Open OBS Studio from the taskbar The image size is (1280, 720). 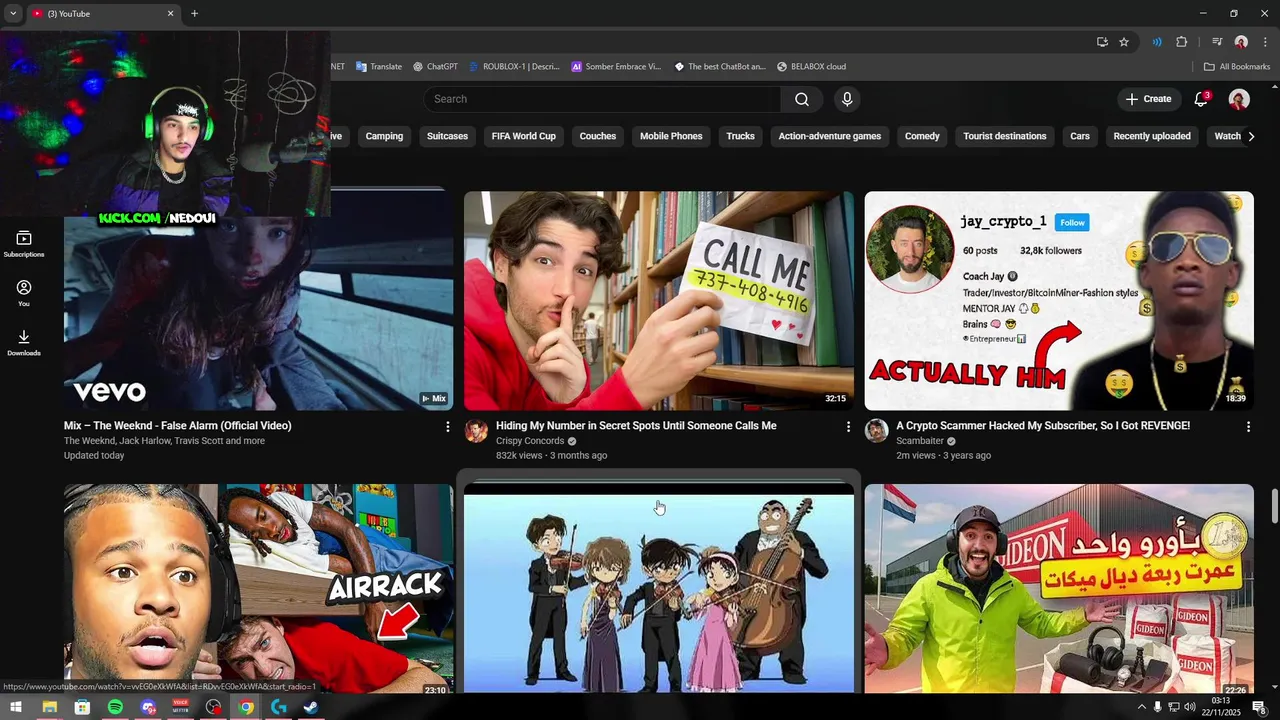[213, 707]
